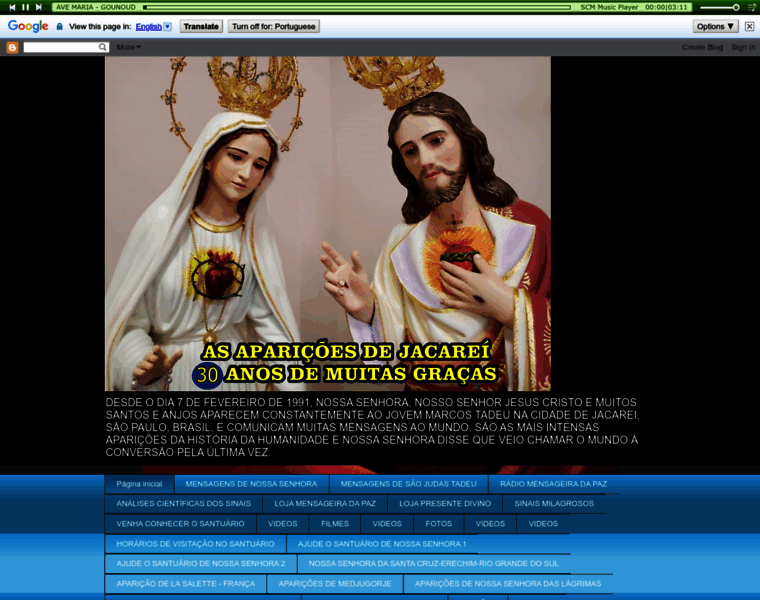
Task: Open the English language dropdown arrow
Action: point(167,27)
